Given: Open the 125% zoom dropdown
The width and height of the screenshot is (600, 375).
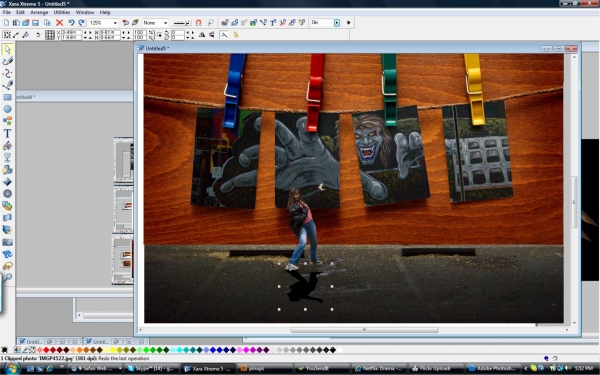Looking at the screenshot, I should tap(115, 23).
